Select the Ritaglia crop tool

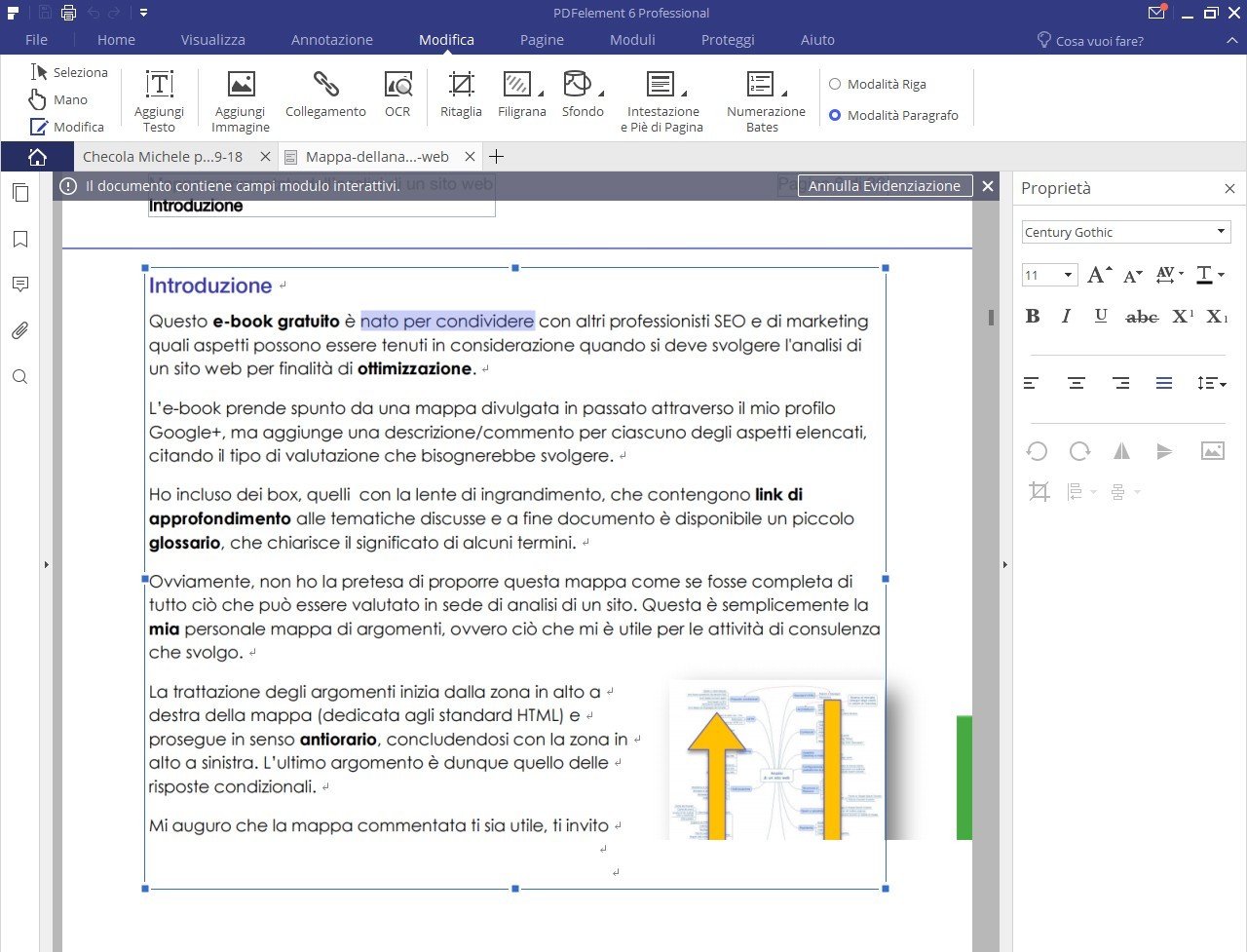click(461, 85)
